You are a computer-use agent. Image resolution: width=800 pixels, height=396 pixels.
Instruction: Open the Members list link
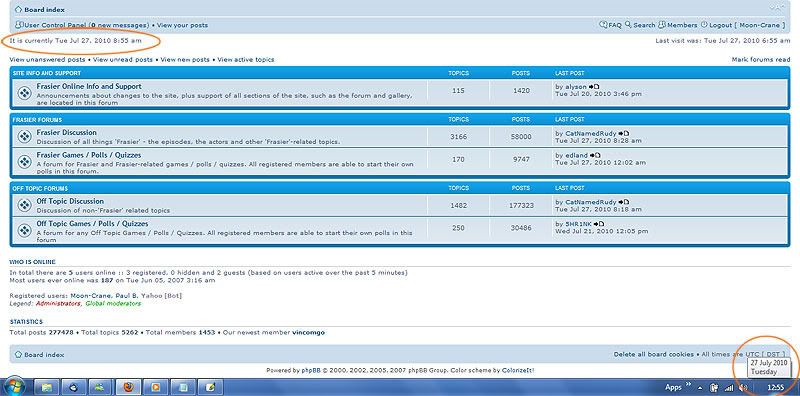tap(678, 24)
